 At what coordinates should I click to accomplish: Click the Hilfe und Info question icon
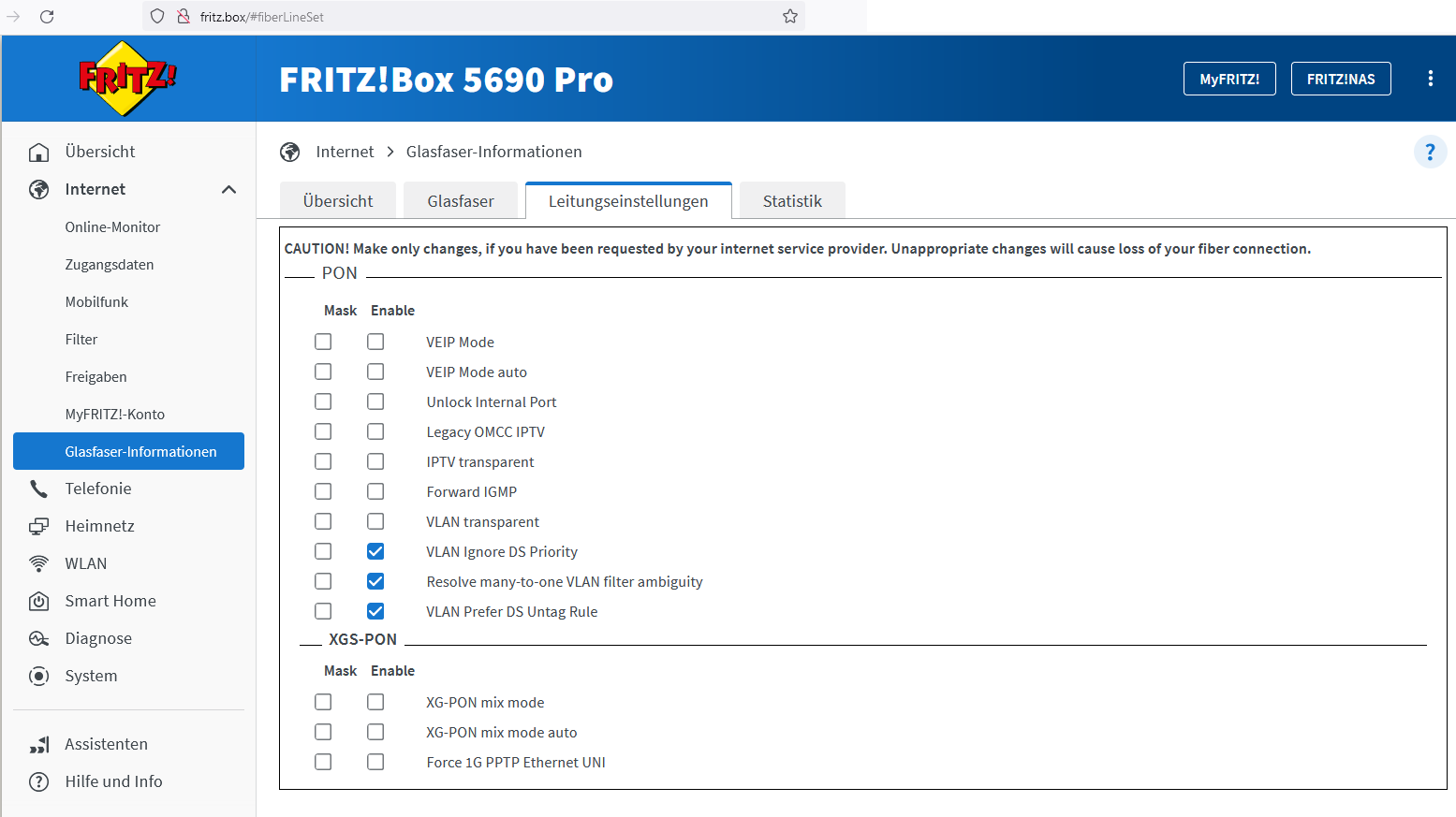point(39,781)
